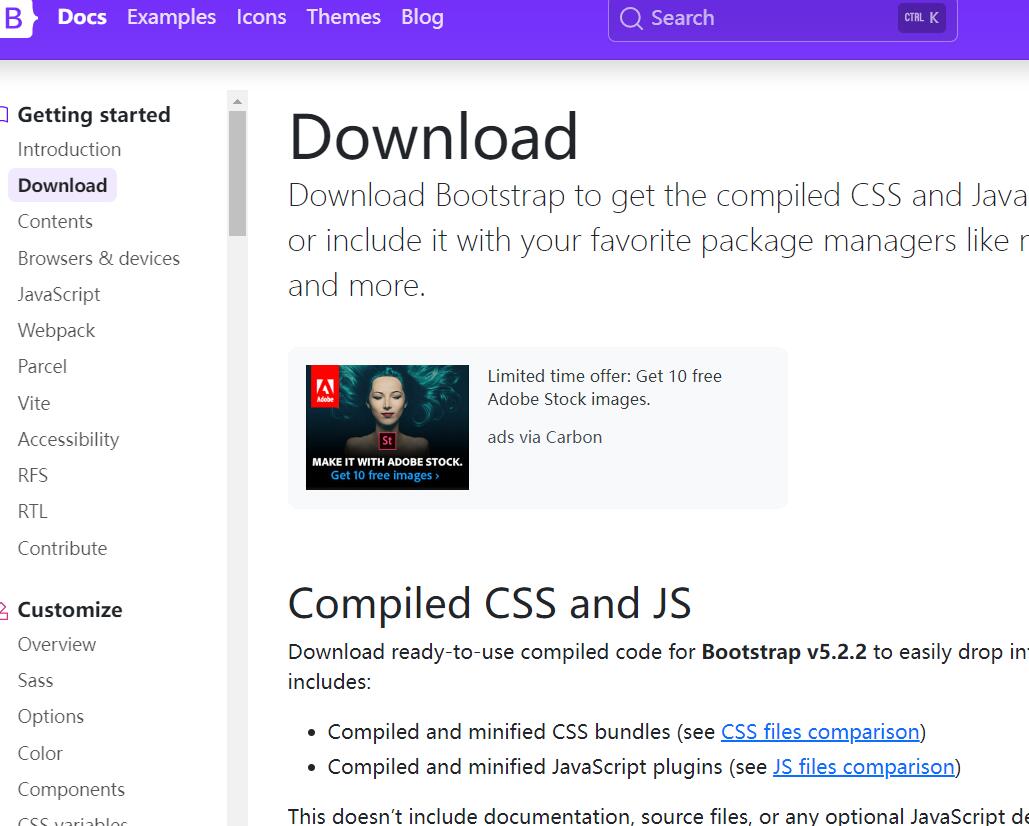
Task: Click the ads via Carbon link
Action: coord(544,437)
